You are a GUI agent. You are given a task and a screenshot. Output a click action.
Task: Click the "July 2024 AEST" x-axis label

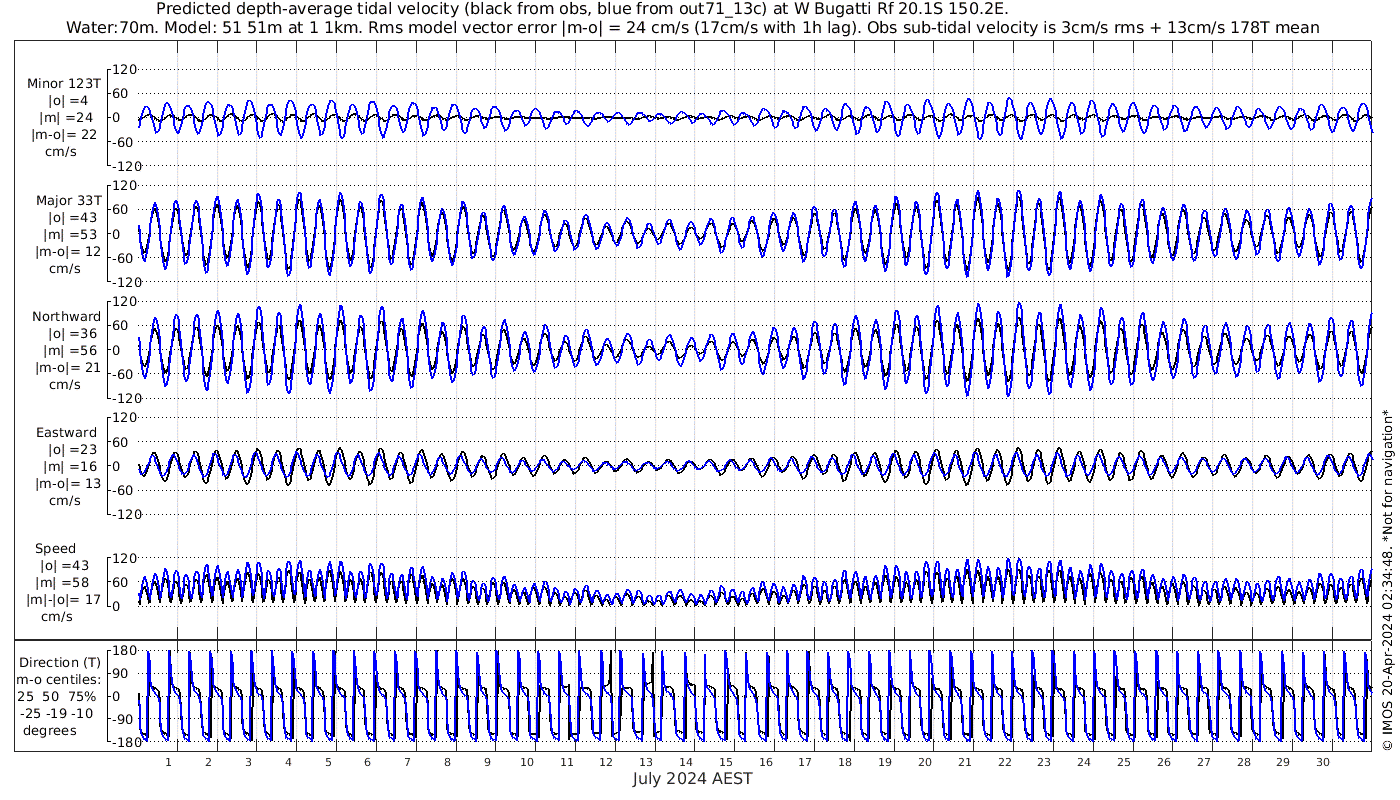[x=692, y=778]
